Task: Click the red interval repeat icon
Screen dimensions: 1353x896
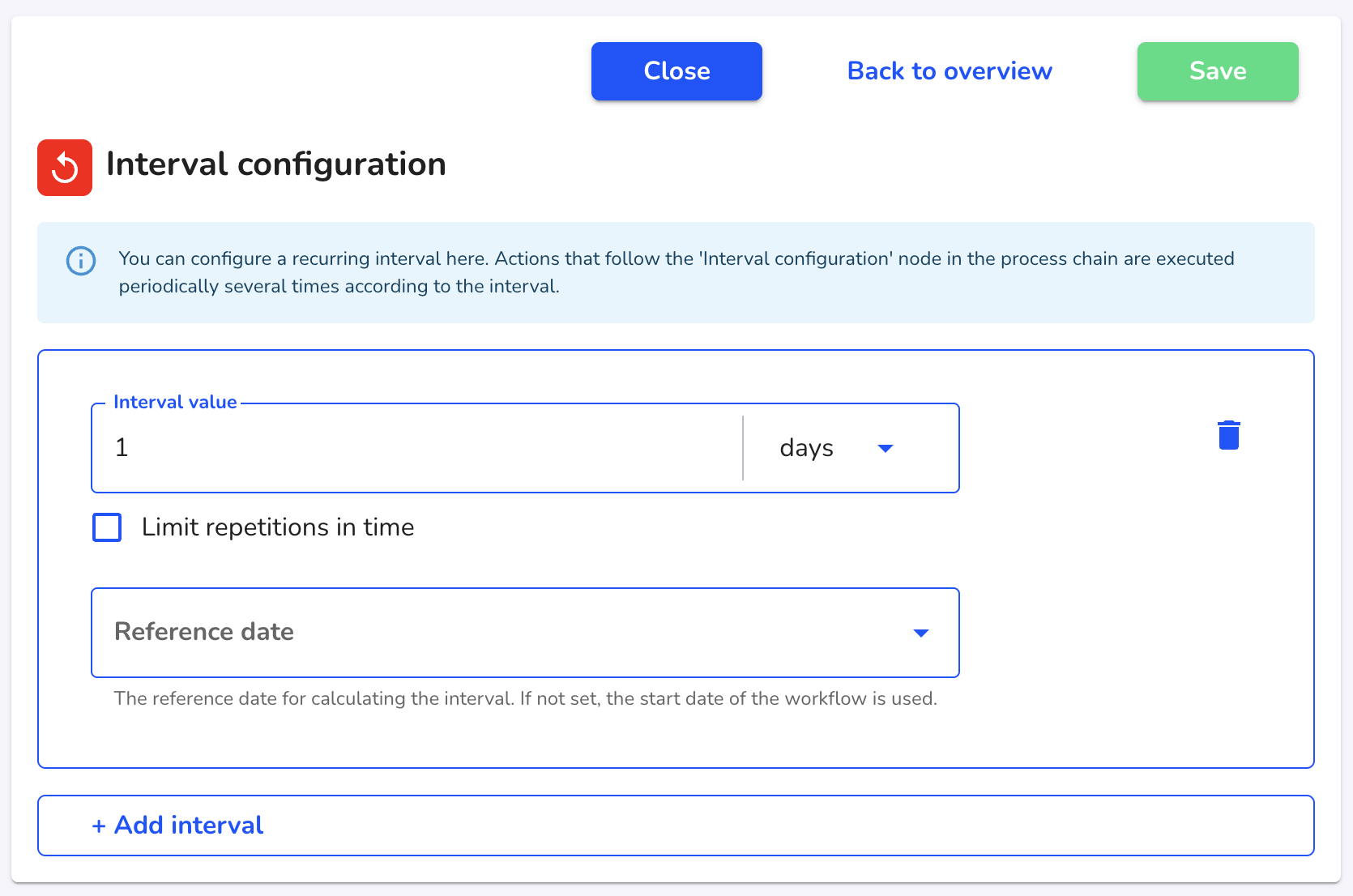Action: 65,168
